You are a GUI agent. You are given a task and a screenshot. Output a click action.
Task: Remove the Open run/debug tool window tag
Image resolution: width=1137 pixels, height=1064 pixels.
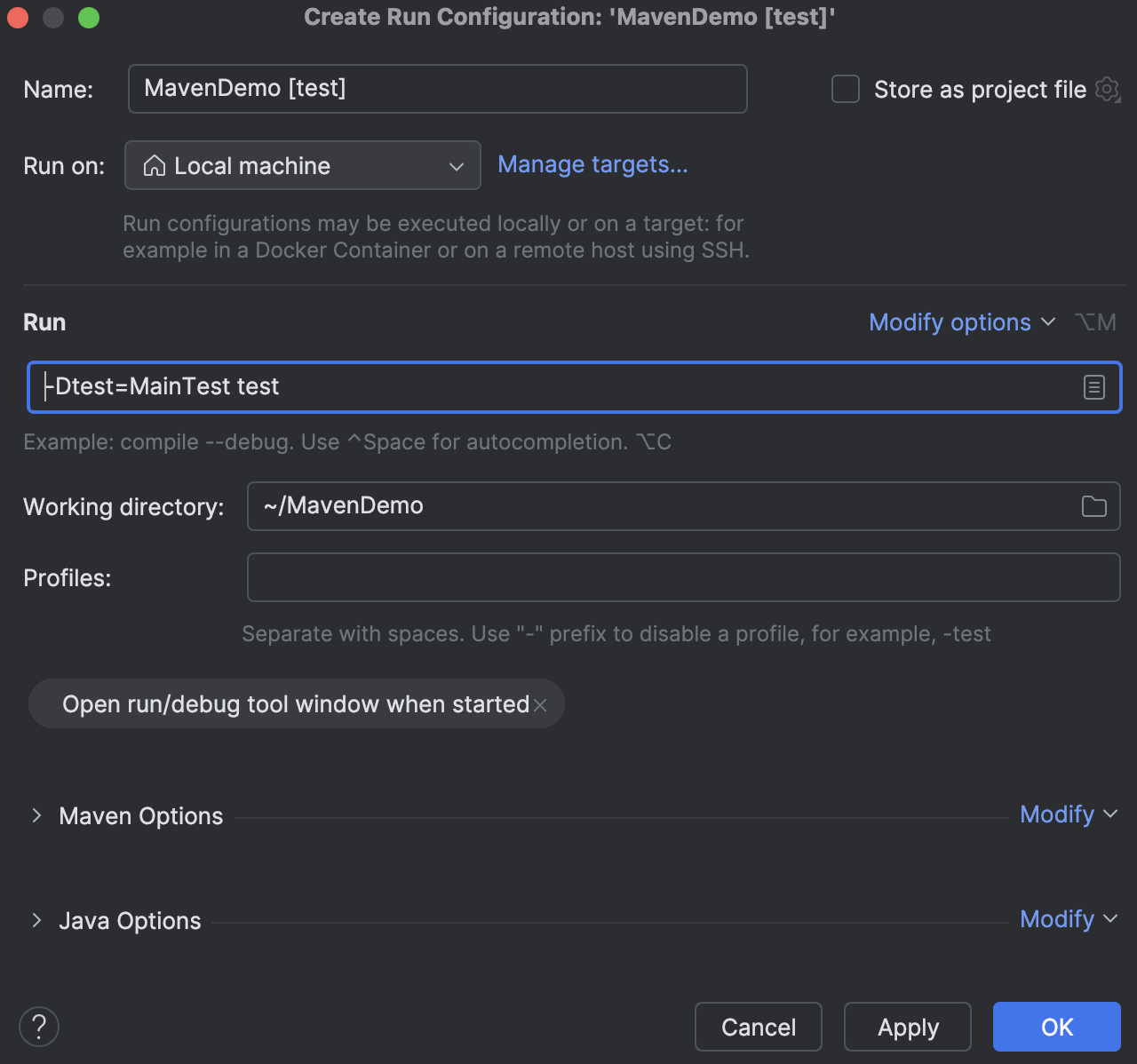point(541,704)
